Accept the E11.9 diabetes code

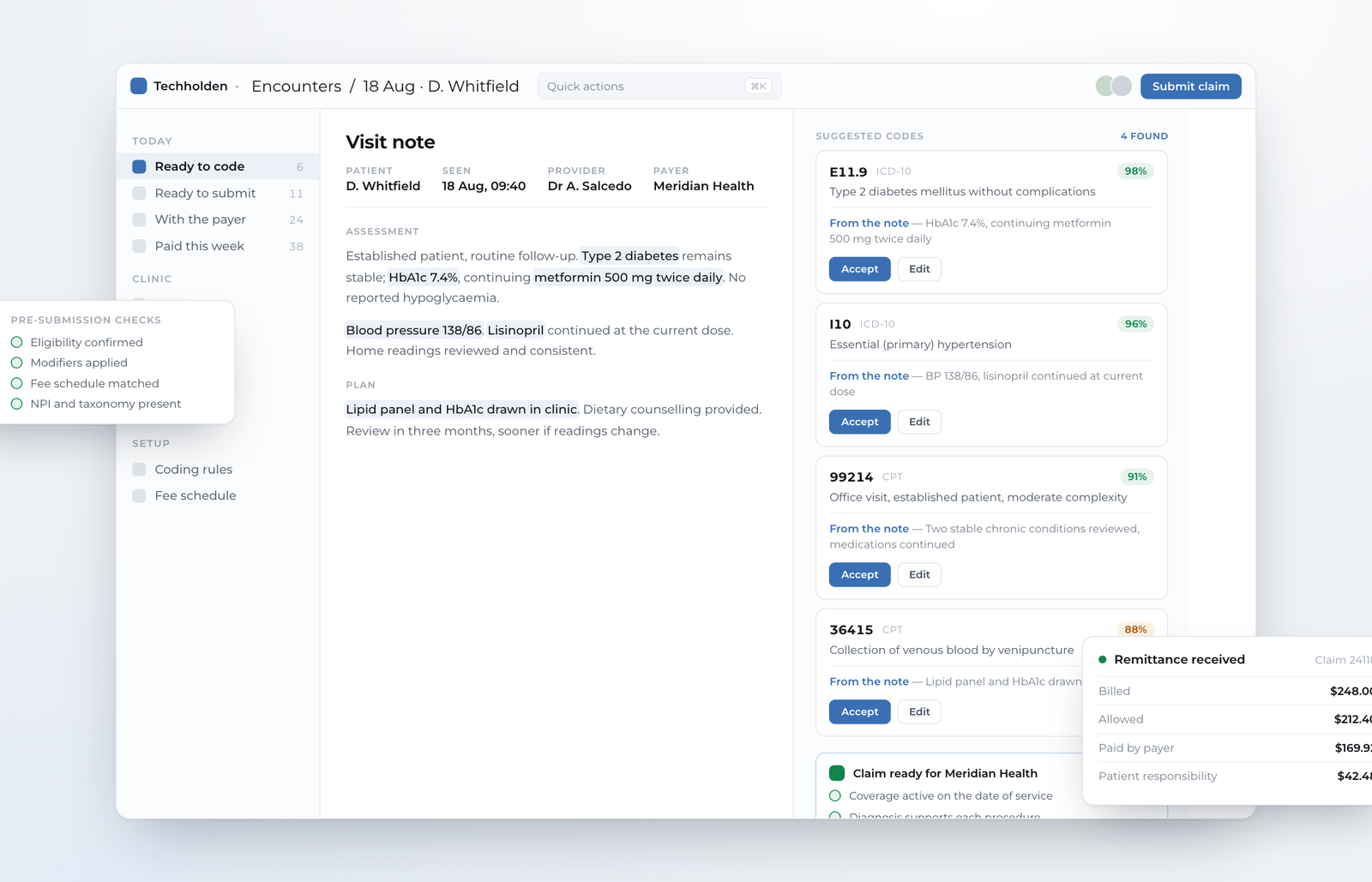pos(859,268)
